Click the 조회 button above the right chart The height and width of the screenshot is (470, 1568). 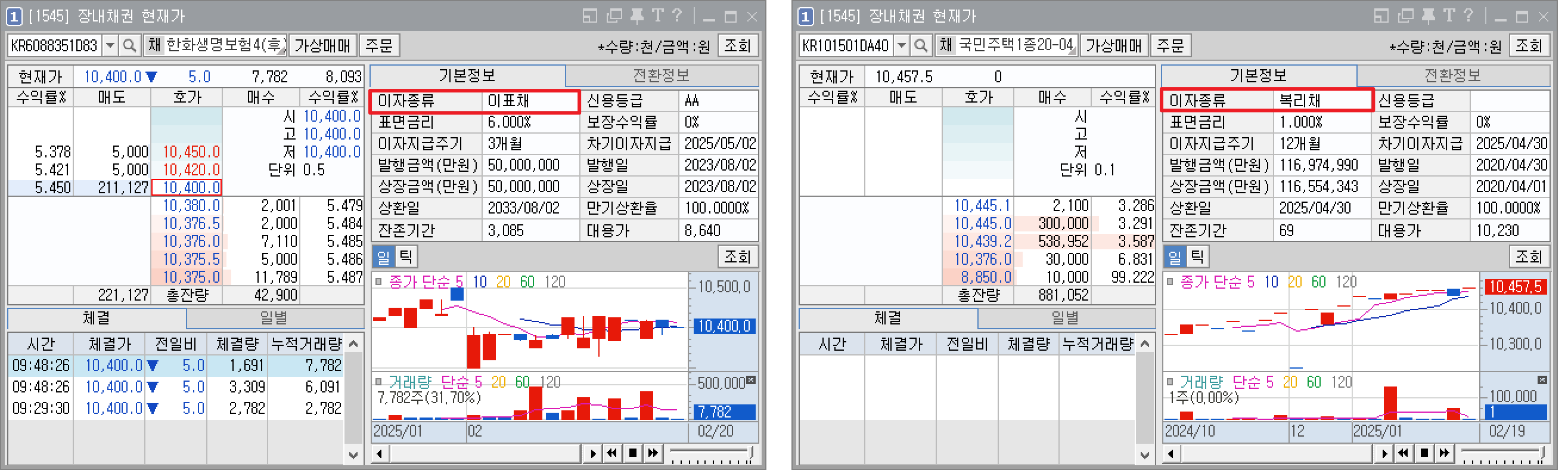click(x=1529, y=256)
